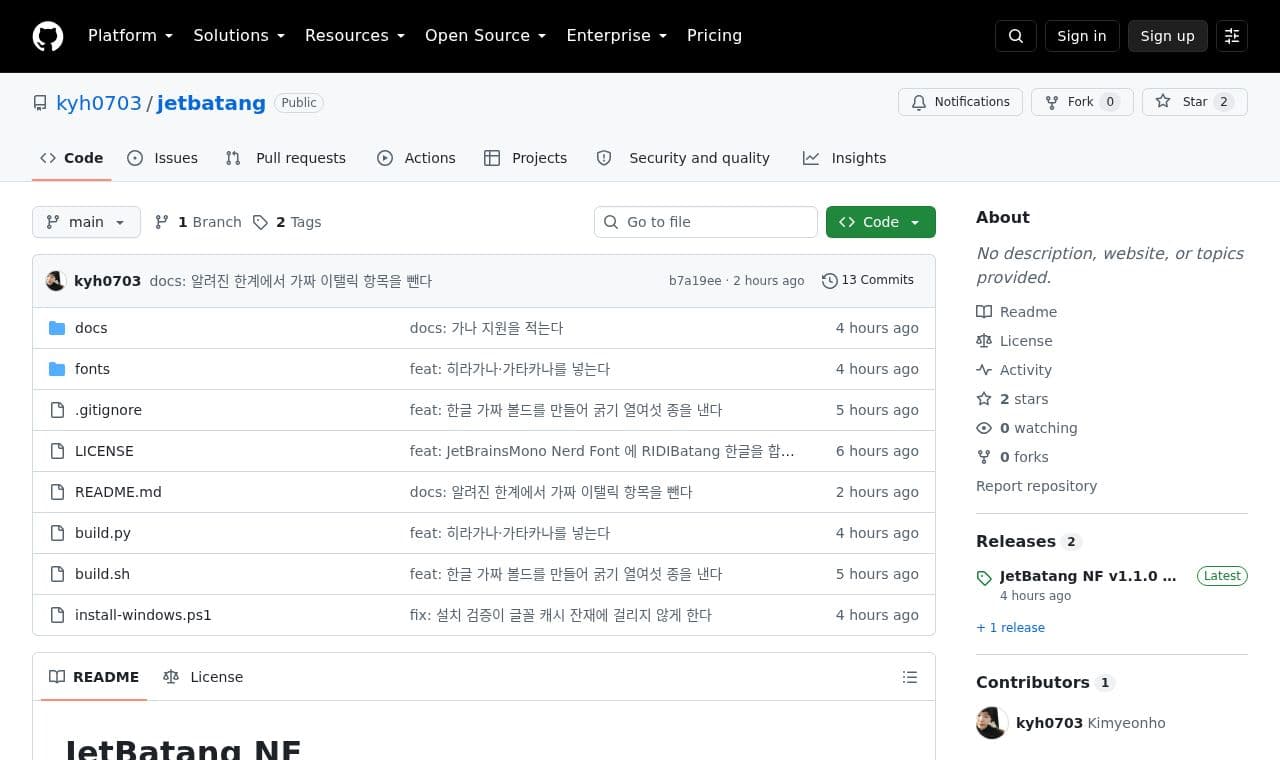This screenshot has height=760, width=1280.
Task: Open the Actions tab
Action: (x=416, y=158)
